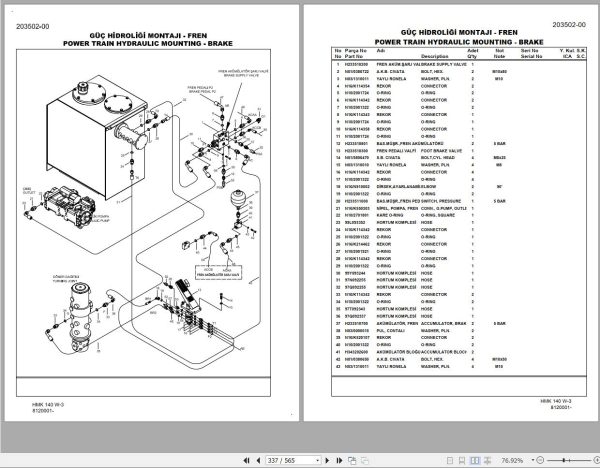Screen dimensions: 600x468
Task: Open the page number dropdown arrow
Action: pyautogui.click(x=318, y=460)
